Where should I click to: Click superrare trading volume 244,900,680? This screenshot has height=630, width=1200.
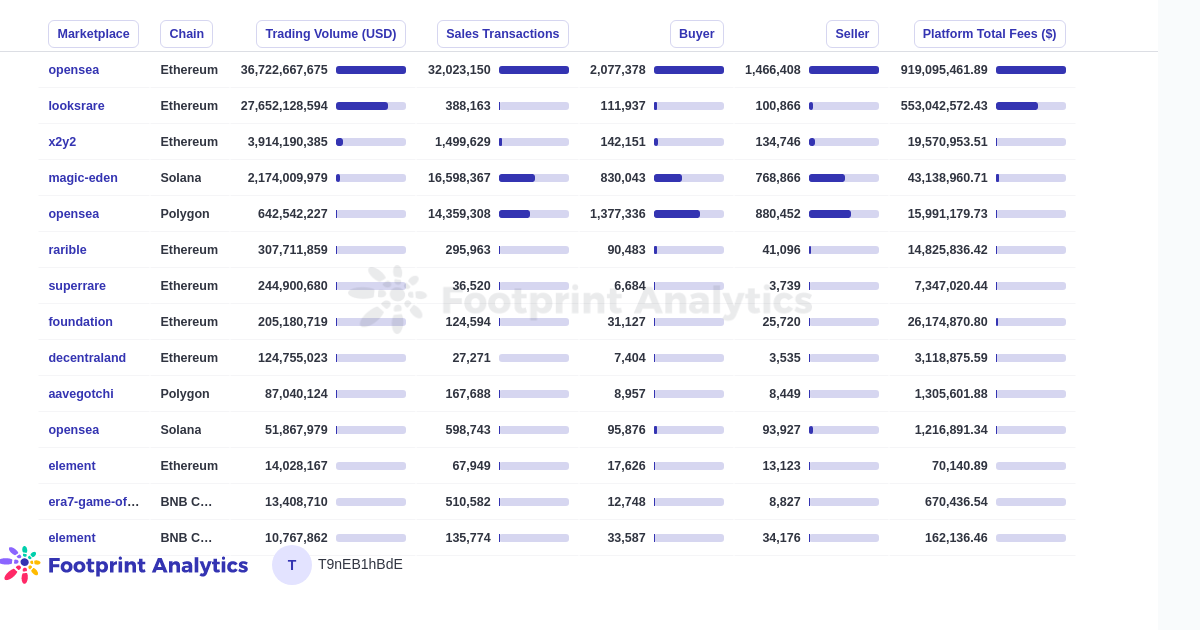coord(293,286)
